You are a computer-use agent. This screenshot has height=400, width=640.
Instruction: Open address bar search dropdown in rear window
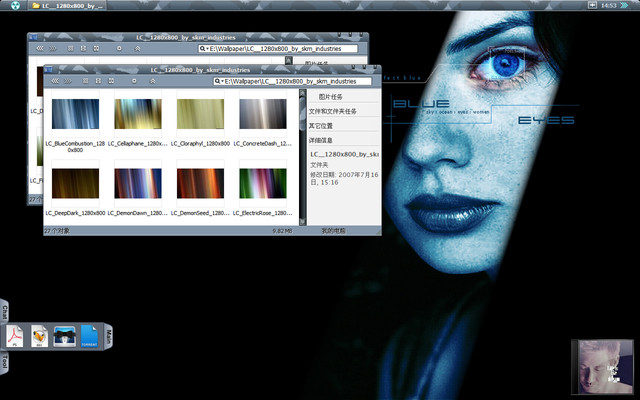coord(204,49)
